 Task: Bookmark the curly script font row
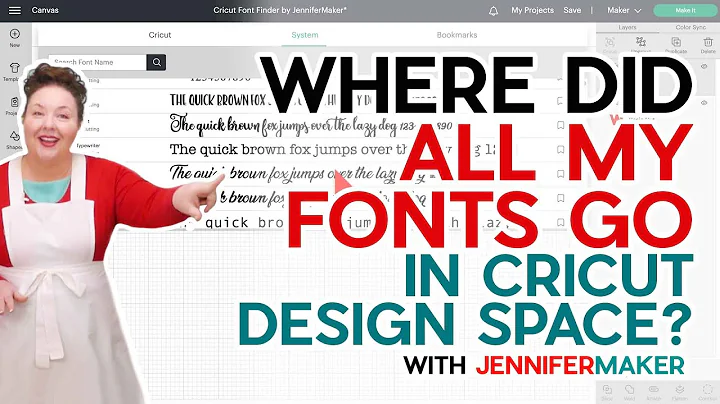560,125
